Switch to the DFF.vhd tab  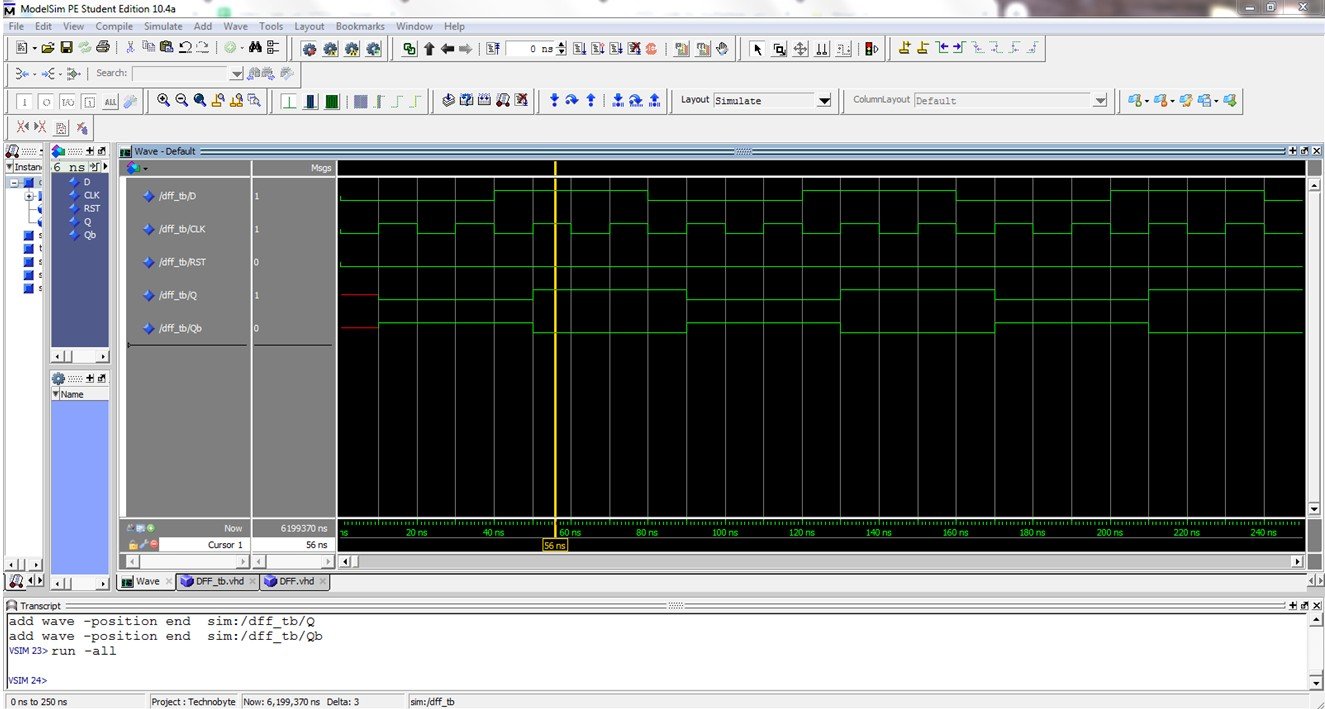295,581
